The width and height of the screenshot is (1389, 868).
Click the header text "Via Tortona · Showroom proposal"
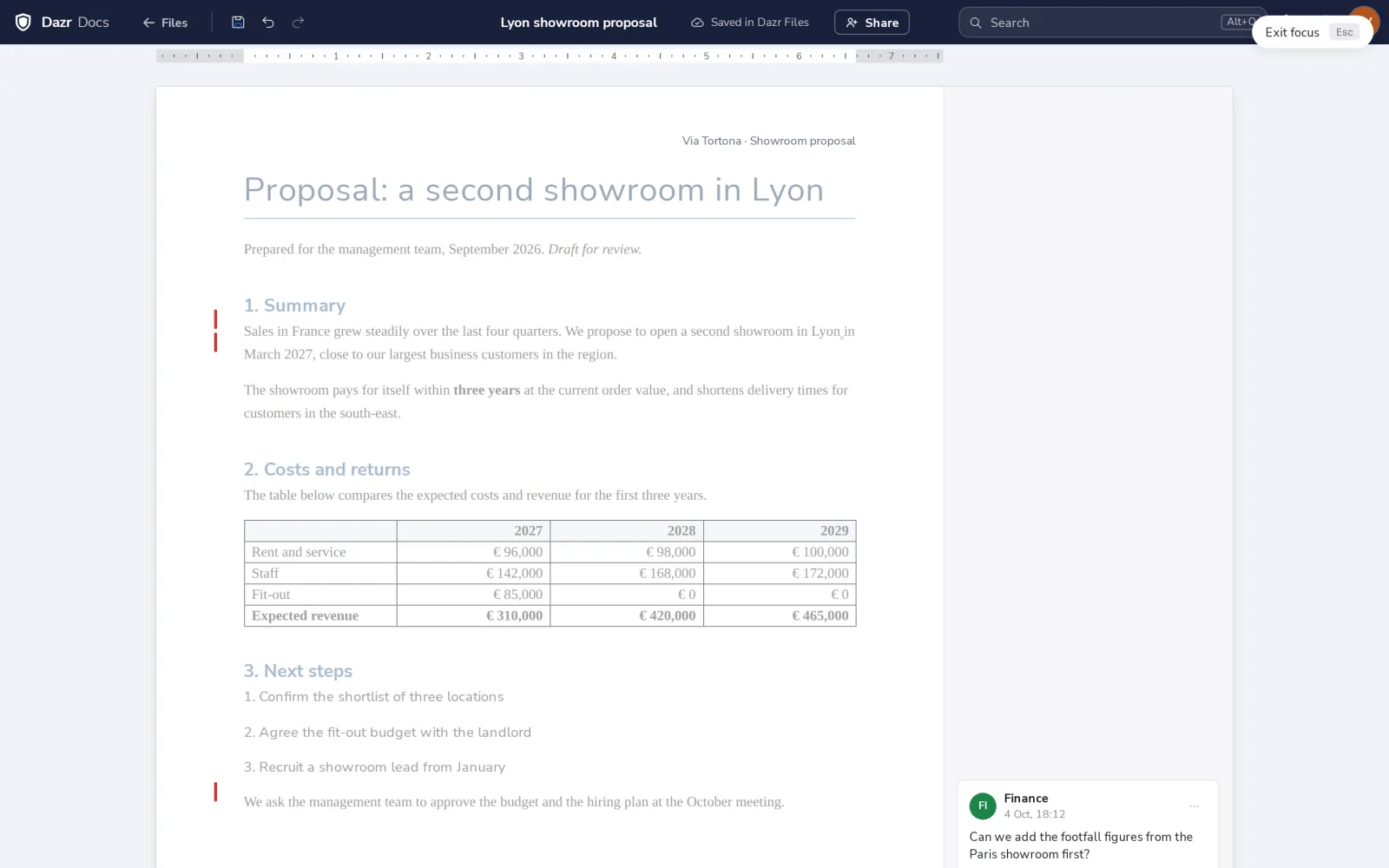click(x=768, y=141)
